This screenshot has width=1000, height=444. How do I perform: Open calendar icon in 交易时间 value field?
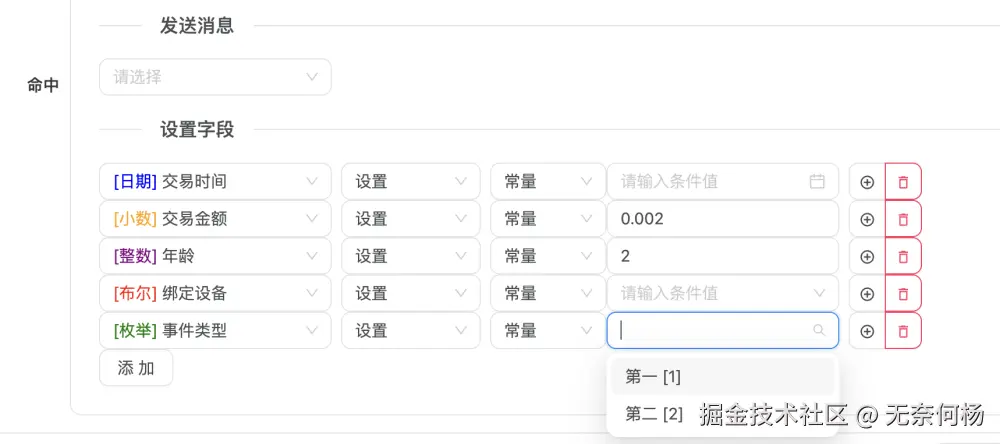(x=817, y=182)
